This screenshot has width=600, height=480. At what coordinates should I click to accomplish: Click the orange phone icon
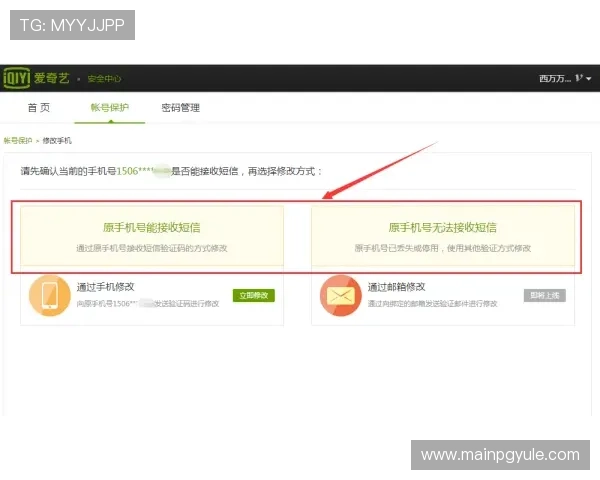click(50, 295)
